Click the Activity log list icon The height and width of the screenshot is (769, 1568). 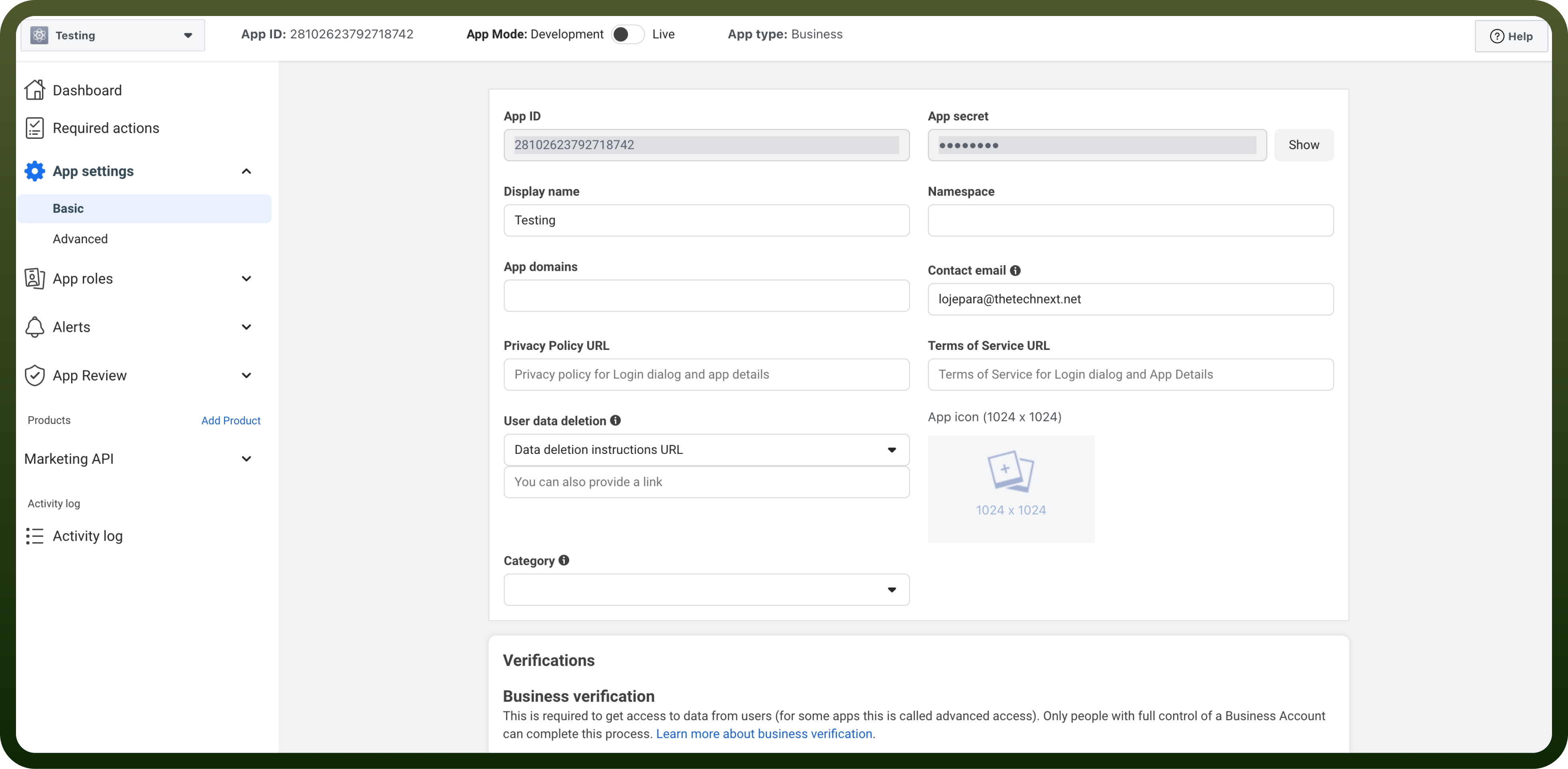point(35,536)
